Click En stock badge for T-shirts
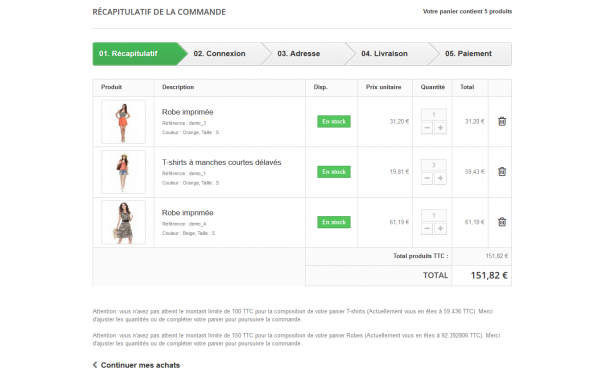610x390 pixels. click(x=334, y=172)
